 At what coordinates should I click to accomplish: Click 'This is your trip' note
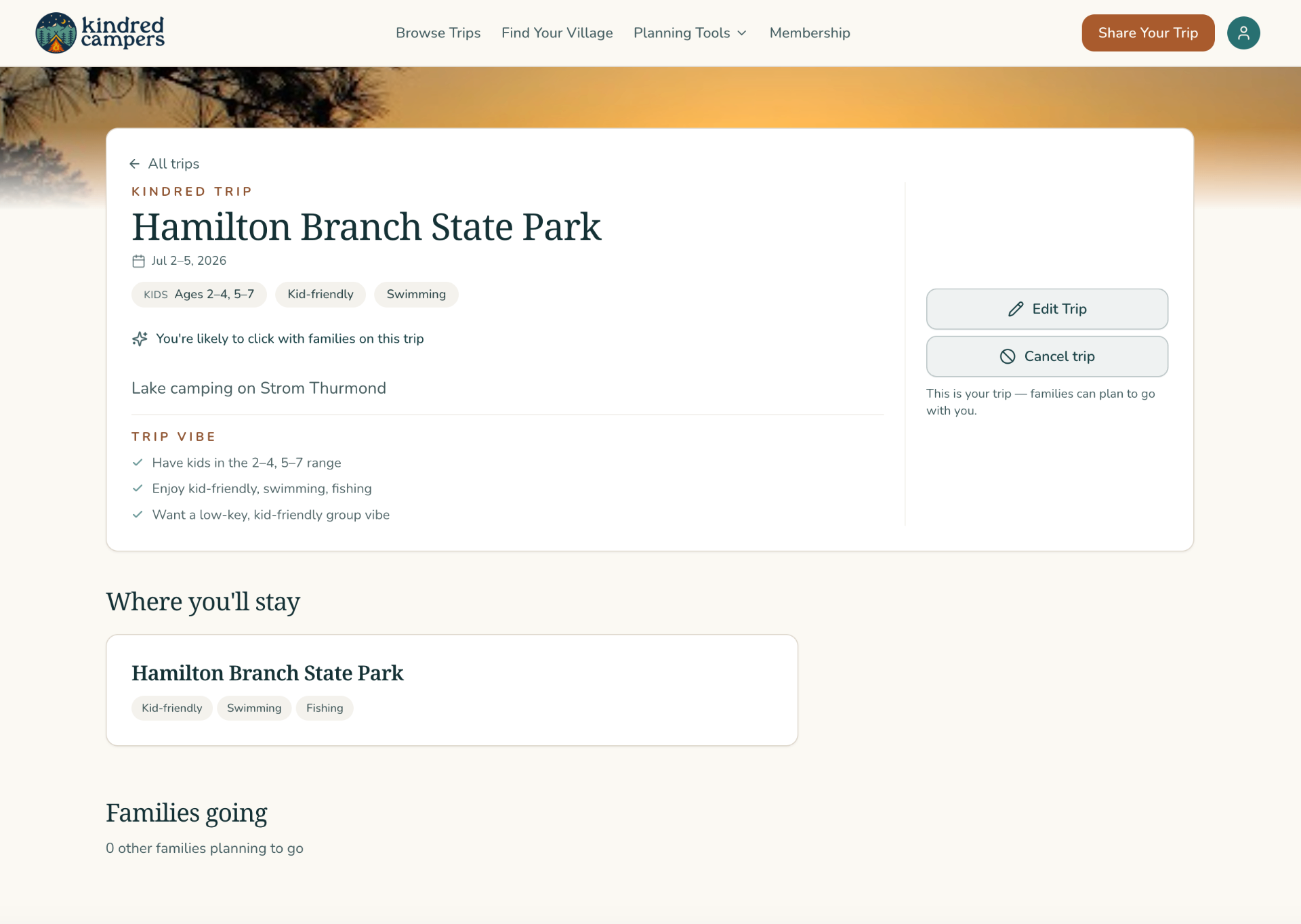(x=1041, y=402)
